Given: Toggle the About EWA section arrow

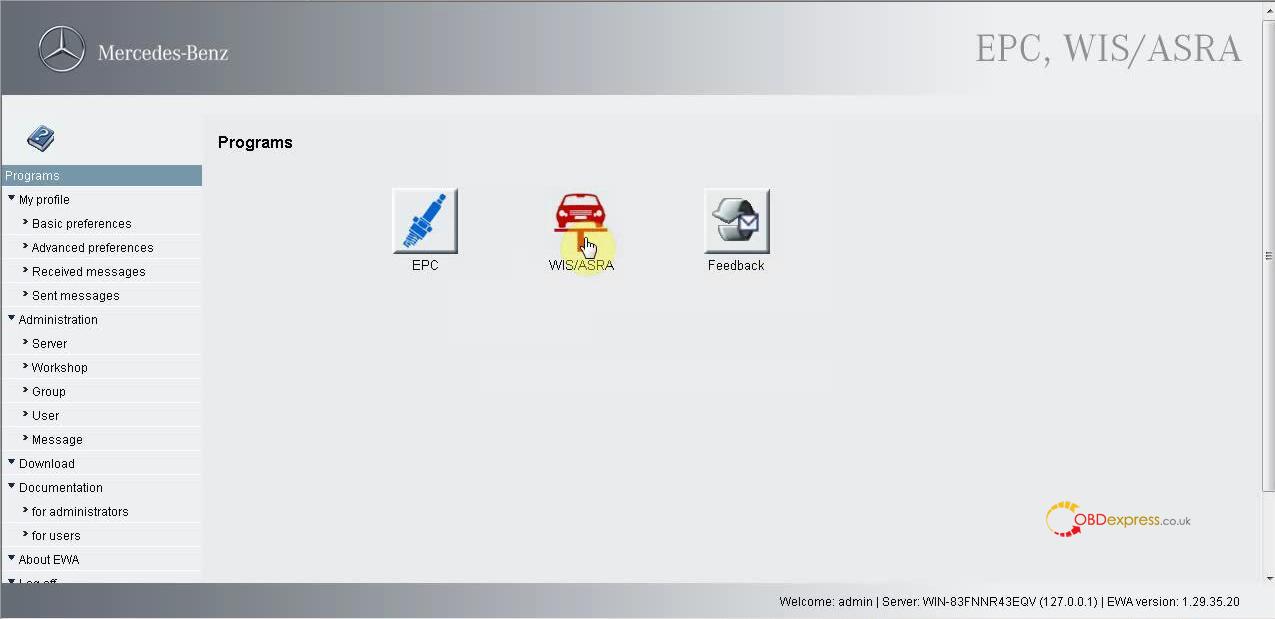Looking at the screenshot, I should pyautogui.click(x=11, y=559).
